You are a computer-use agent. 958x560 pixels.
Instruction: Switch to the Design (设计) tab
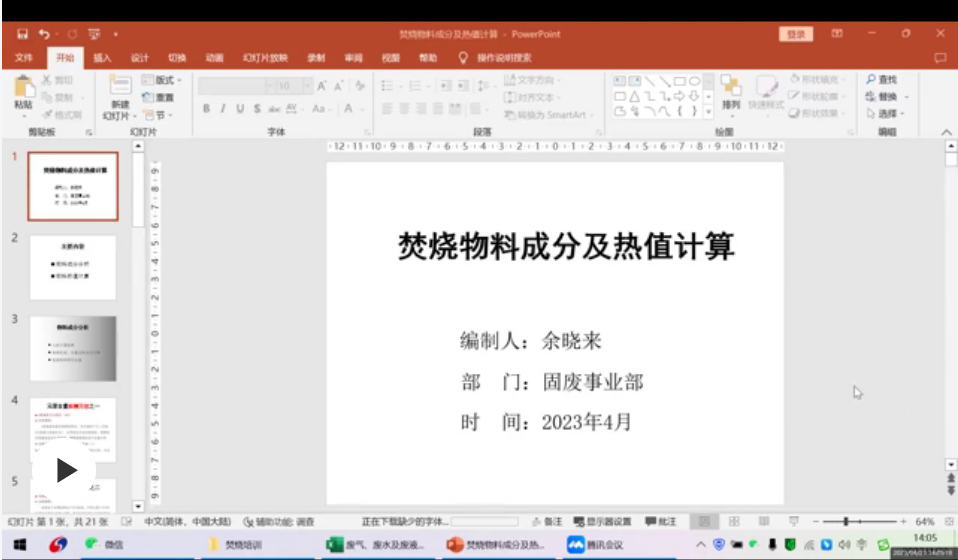point(139,58)
